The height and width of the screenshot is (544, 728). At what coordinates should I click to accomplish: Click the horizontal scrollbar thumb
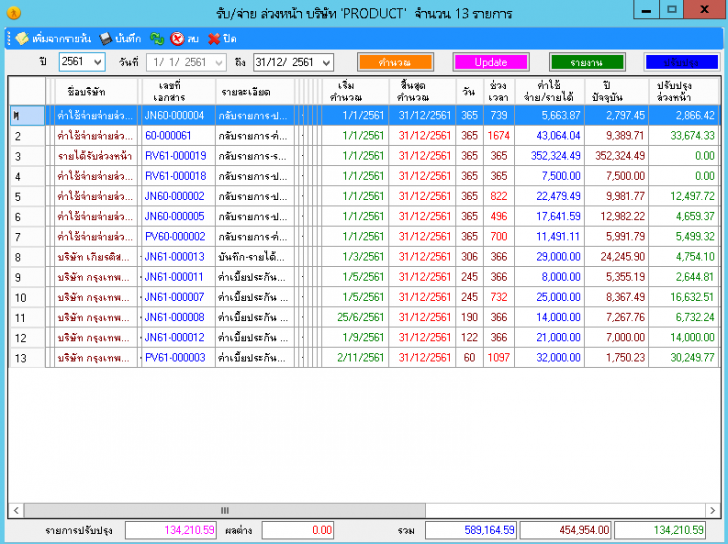coord(225,511)
